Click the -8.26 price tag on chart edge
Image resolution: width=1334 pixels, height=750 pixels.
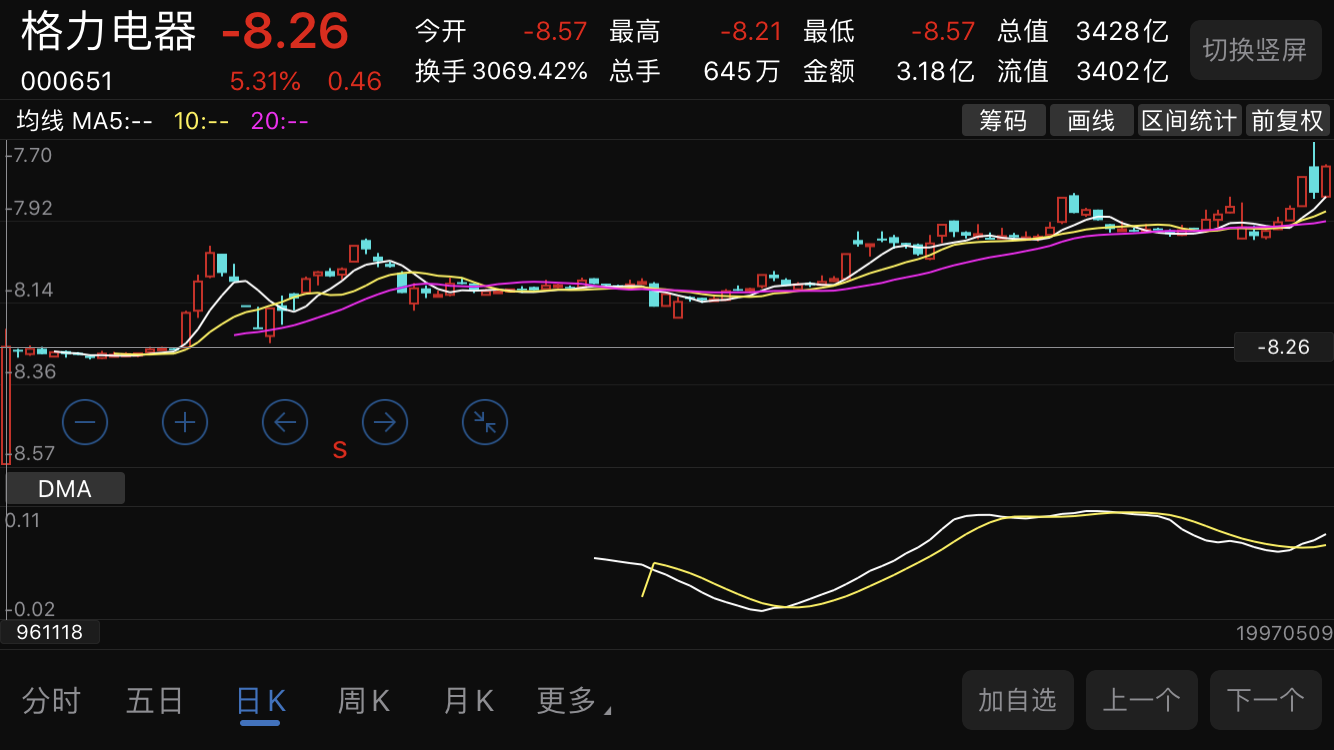1284,347
